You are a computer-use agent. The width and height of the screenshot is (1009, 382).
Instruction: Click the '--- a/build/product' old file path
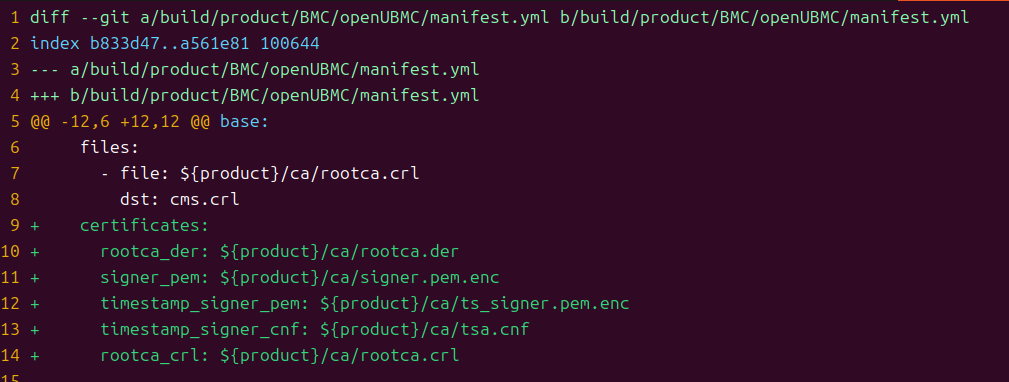pyautogui.click(x=255, y=69)
